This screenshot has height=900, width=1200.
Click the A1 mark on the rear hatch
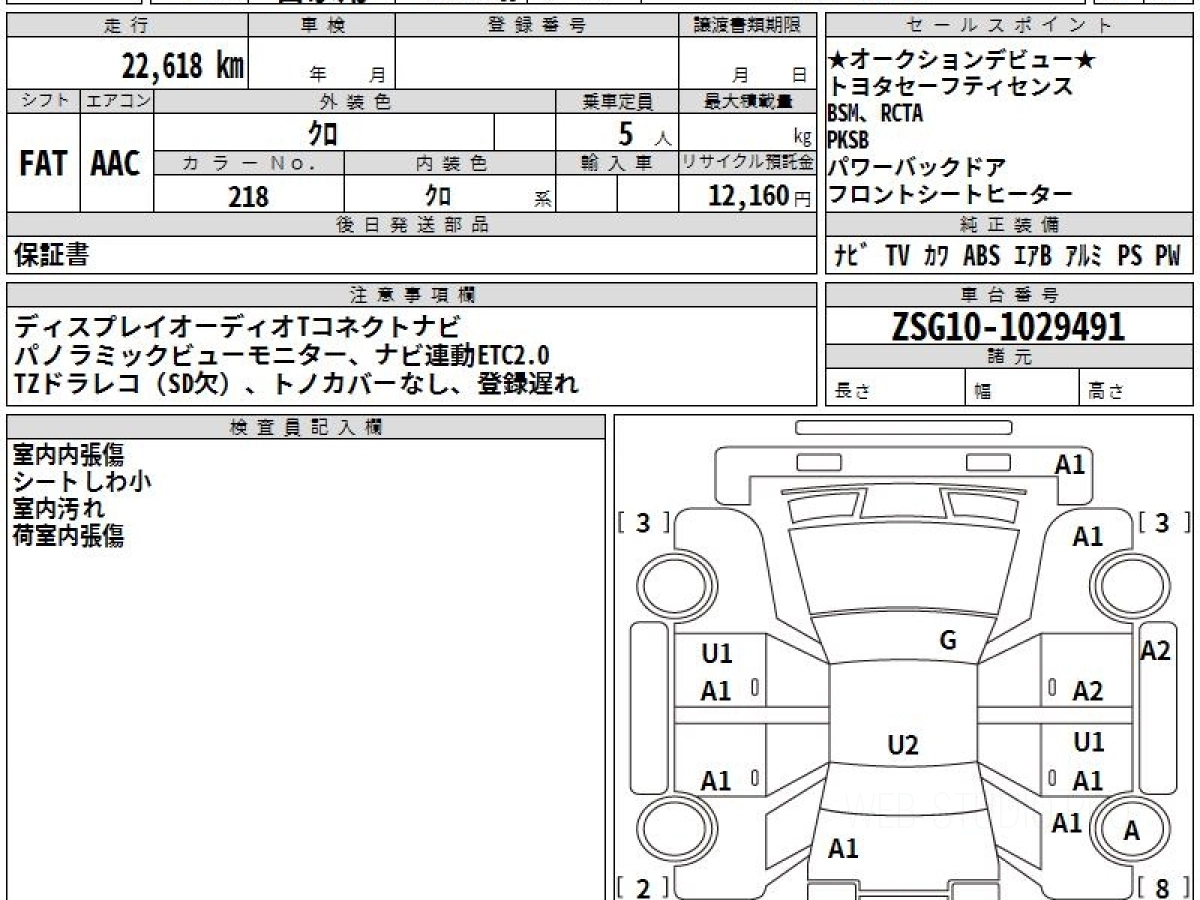pos(843,849)
